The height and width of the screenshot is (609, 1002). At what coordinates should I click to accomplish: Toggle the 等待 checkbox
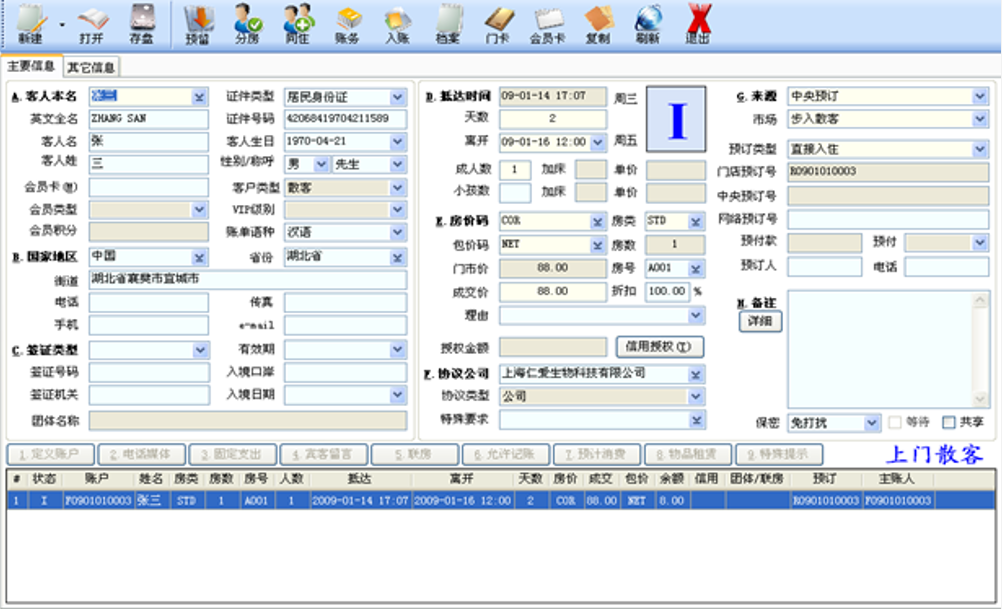(895, 423)
